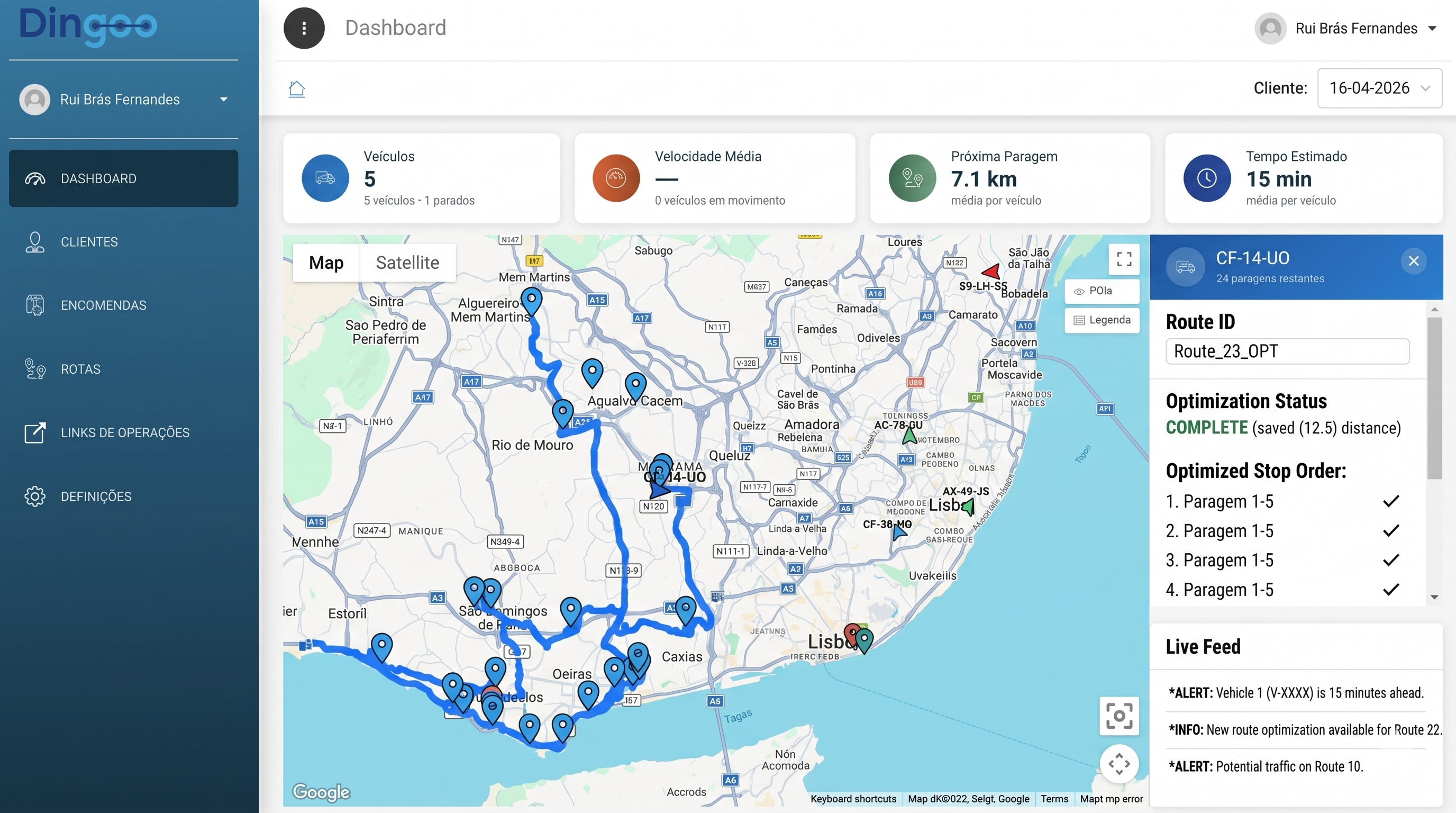Toggle fullscreen map view
The width and height of the screenshot is (1456, 813).
pyautogui.click(x=1124, y=259)
